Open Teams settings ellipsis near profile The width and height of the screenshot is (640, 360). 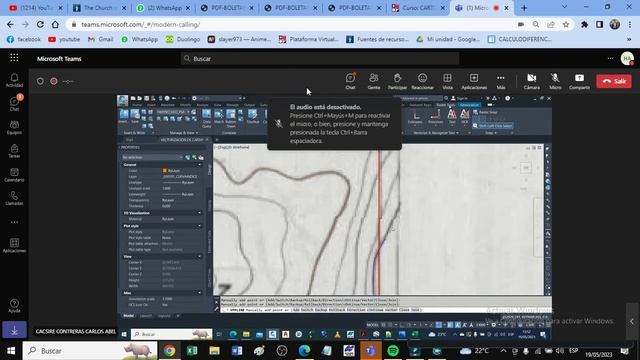[x=610, y=58]
